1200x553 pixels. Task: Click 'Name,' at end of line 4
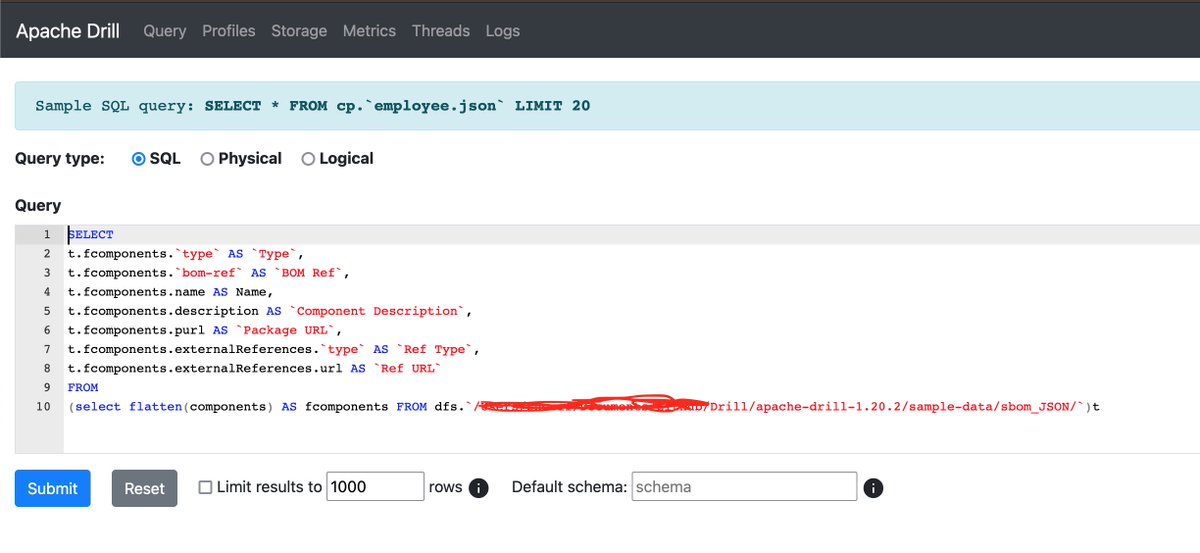tap(253, 292)
